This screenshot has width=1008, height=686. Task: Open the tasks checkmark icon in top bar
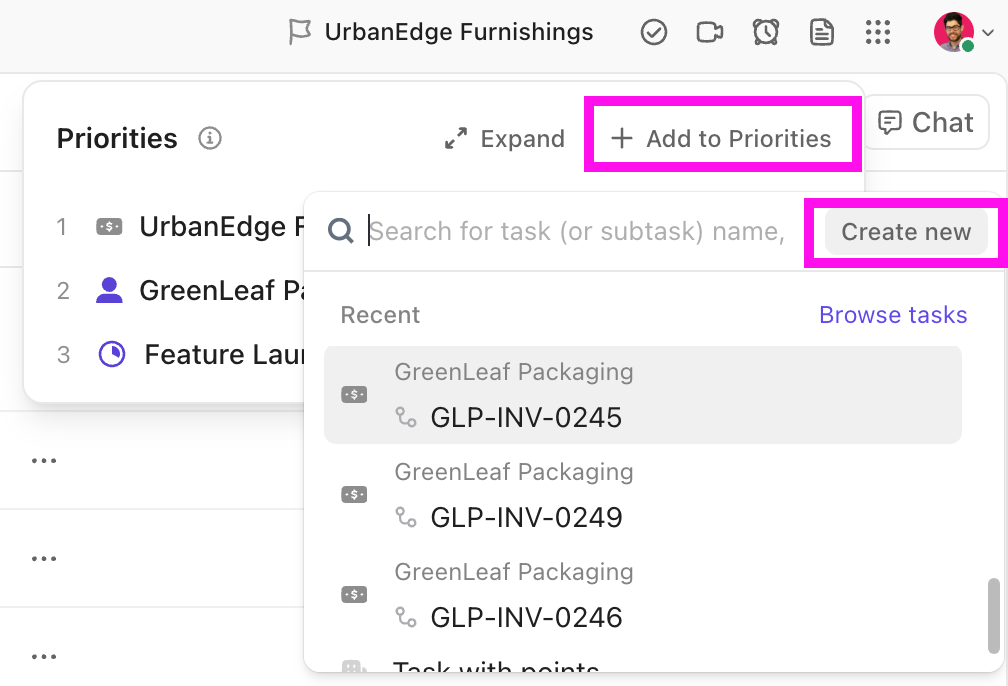pos(654,31)
